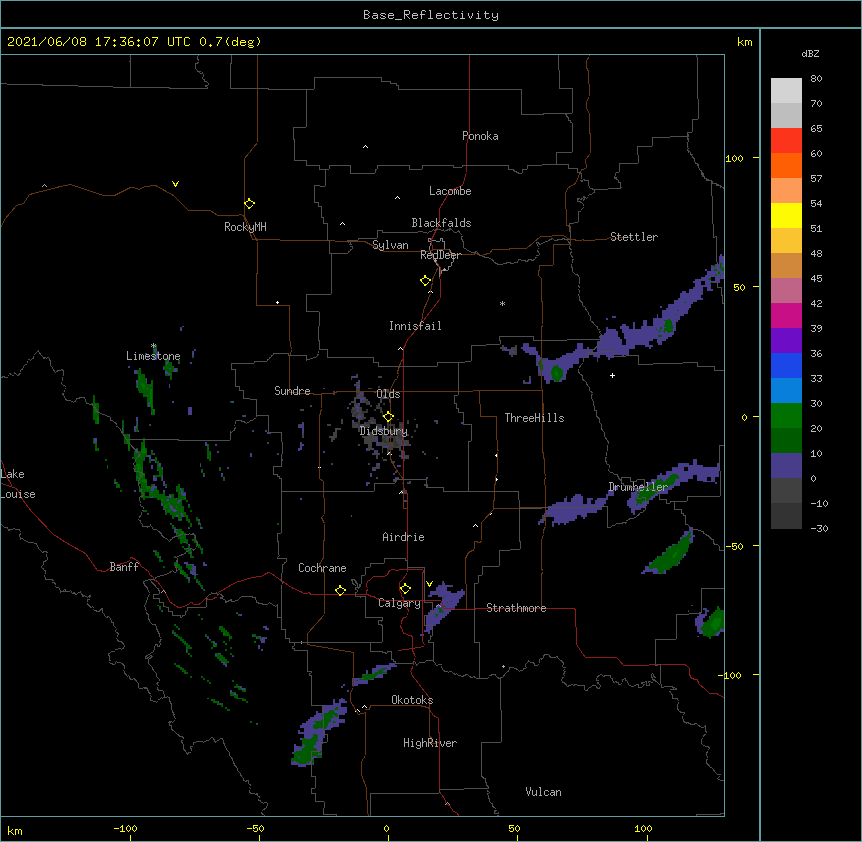862x842 pixels.
Task: Select the dusty pink swatch between 45 and 42
Action: 786,290
